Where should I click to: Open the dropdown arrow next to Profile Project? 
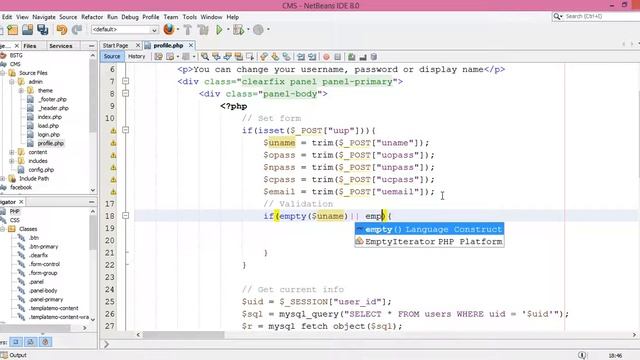click(x=268, y=30)
